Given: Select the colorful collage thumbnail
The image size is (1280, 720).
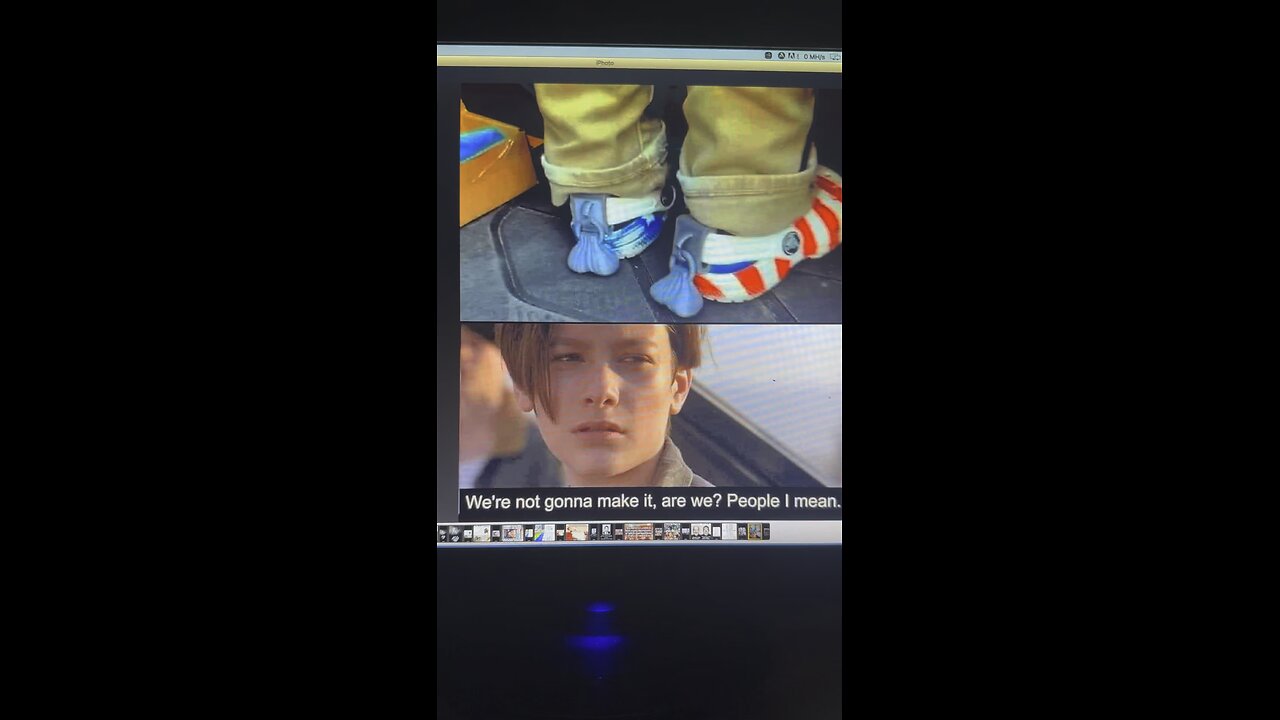Looking at the screenshot, I should pyautogui.click(x=672, y=532).
